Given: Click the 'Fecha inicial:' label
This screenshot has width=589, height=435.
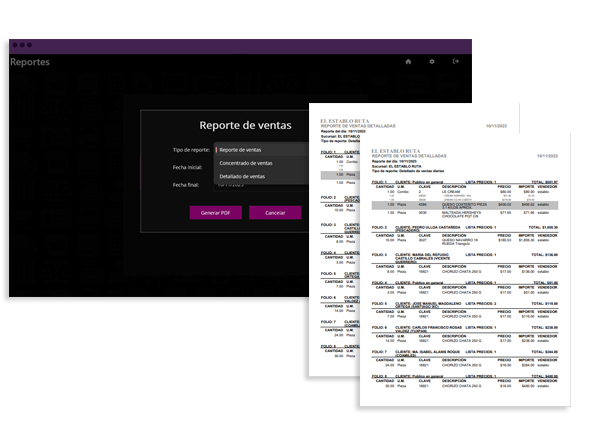Looking at the screenshot, I should click(187, 167).
